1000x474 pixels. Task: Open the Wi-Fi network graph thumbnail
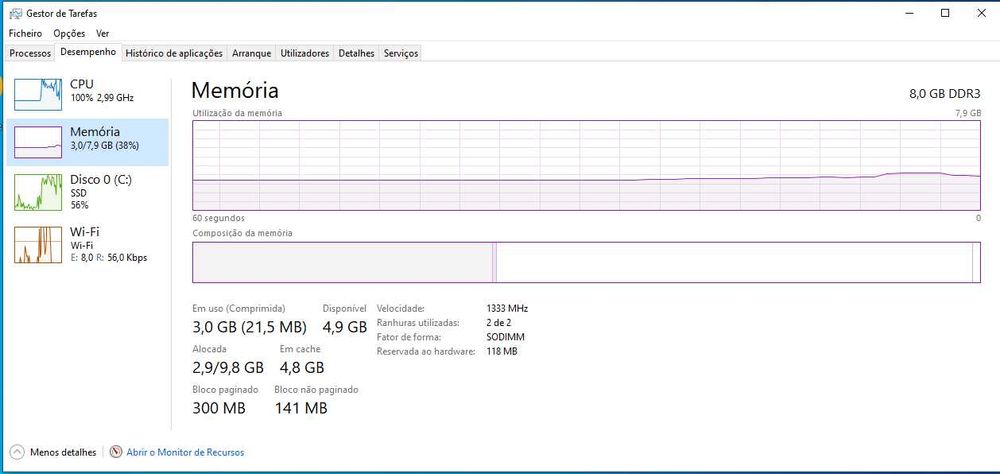(x=38, y=243)
